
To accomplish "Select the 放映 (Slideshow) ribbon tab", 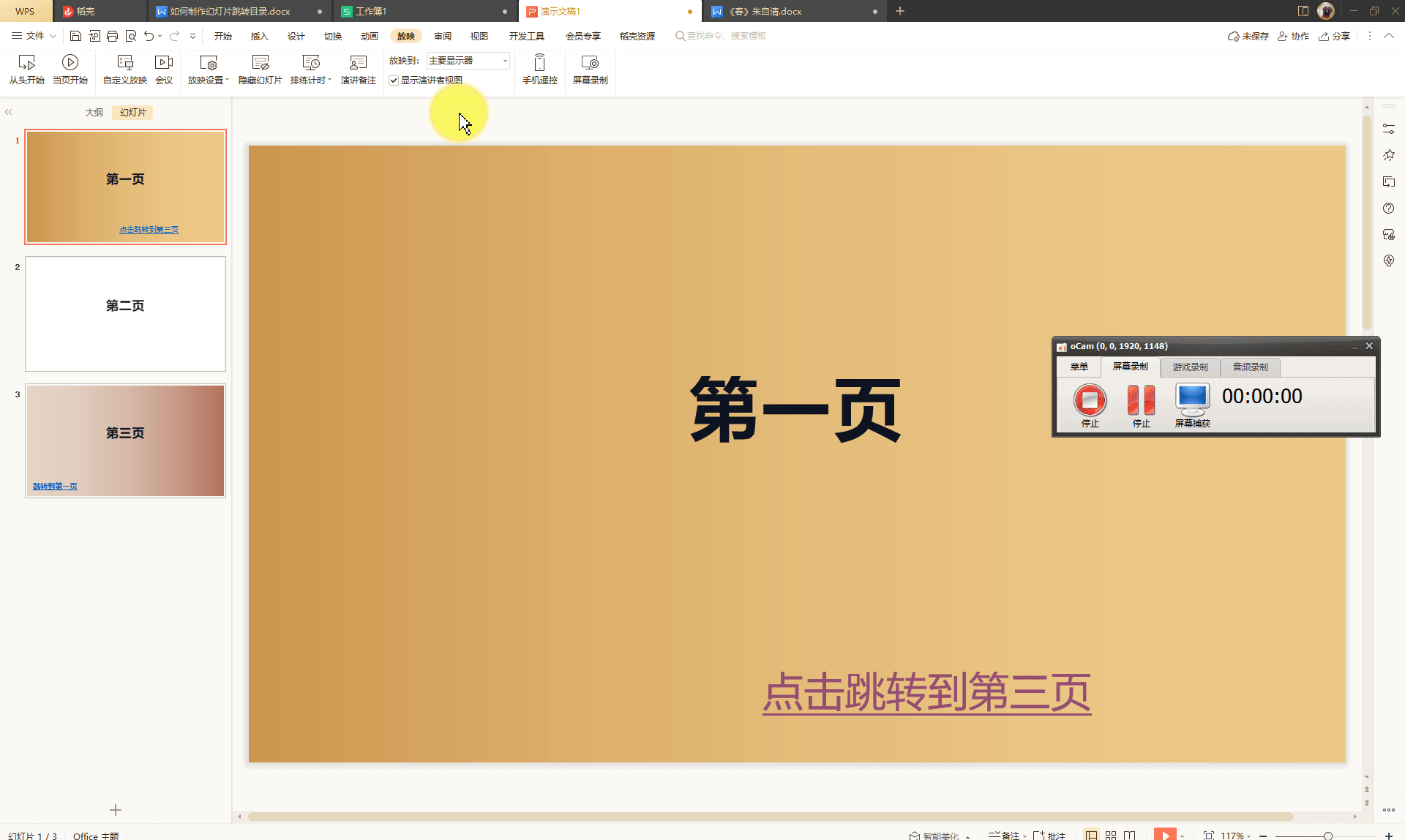I will (405, 36).
